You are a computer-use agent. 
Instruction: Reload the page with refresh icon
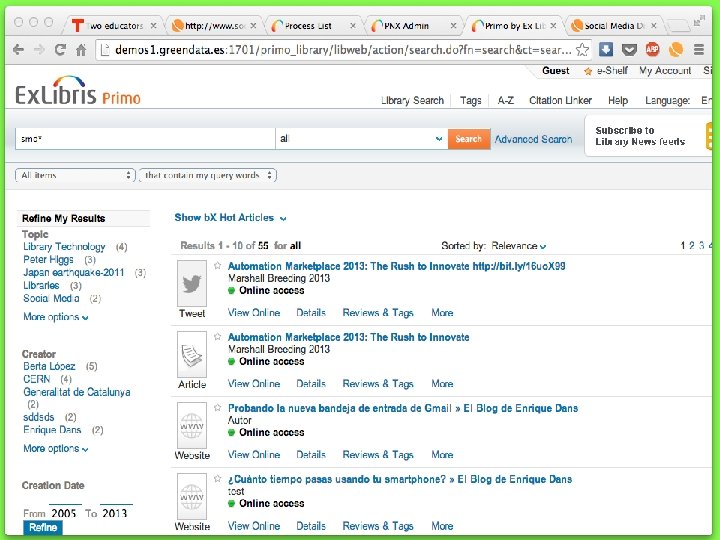(x=60, y=49)
